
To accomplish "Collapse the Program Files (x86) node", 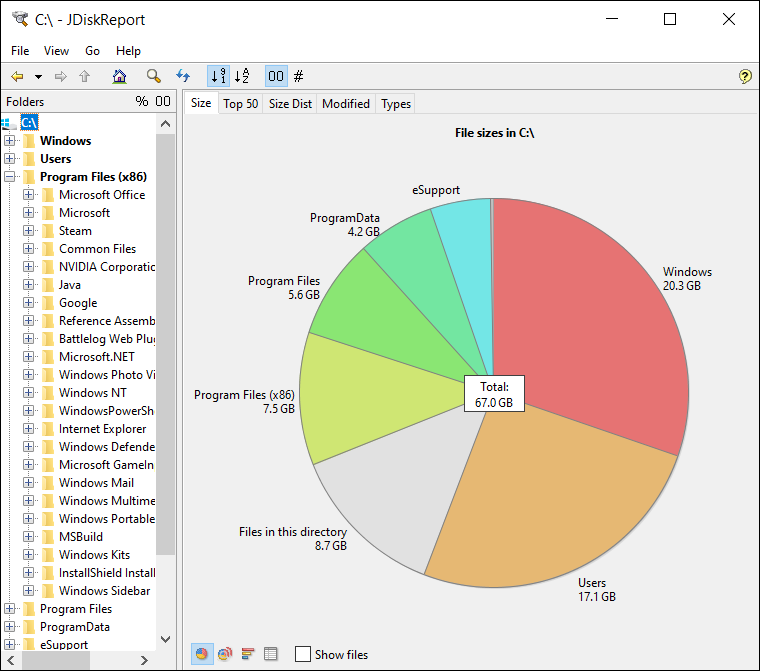I will click(9, 176).
